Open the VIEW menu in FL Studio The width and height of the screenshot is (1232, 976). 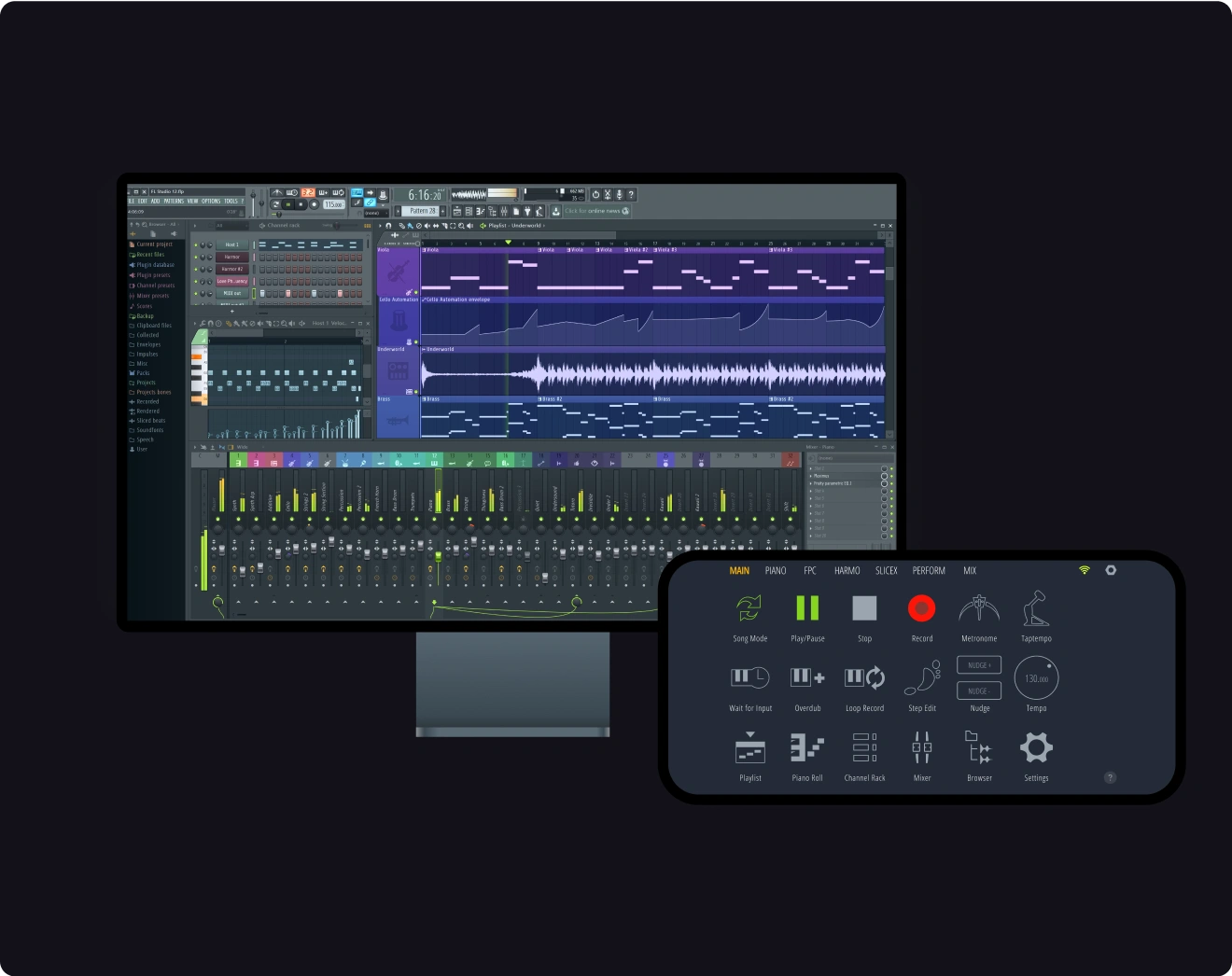pos(192,201)
